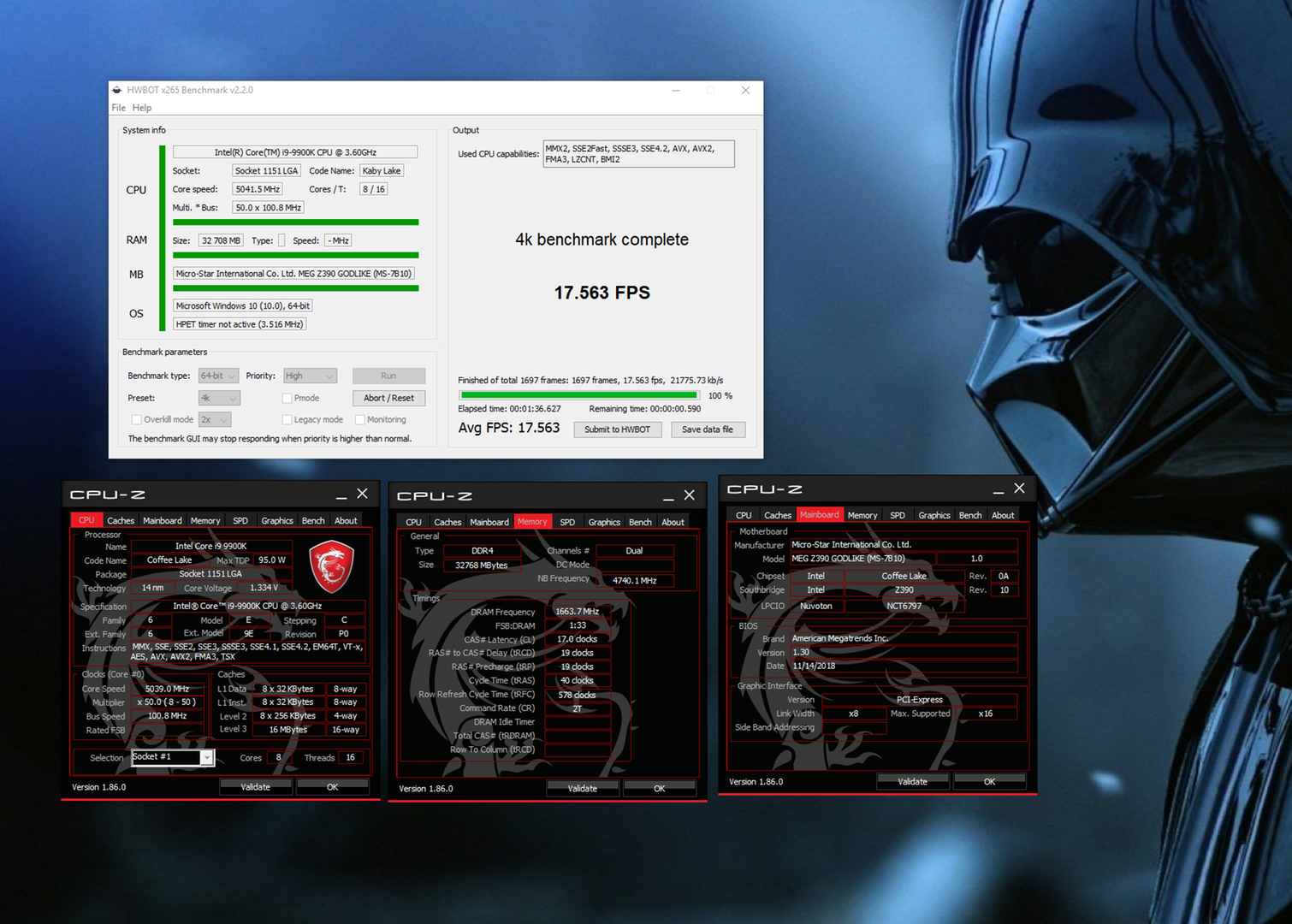Open the Priority High dropdown
Viewport: 1292px width, 924px height.
click(x=310, y=376)
